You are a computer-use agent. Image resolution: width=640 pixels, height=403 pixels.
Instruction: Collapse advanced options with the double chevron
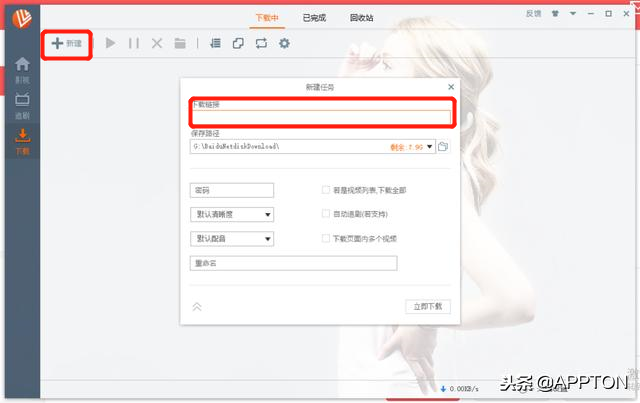pyautogui.click(x=197, y=307)
